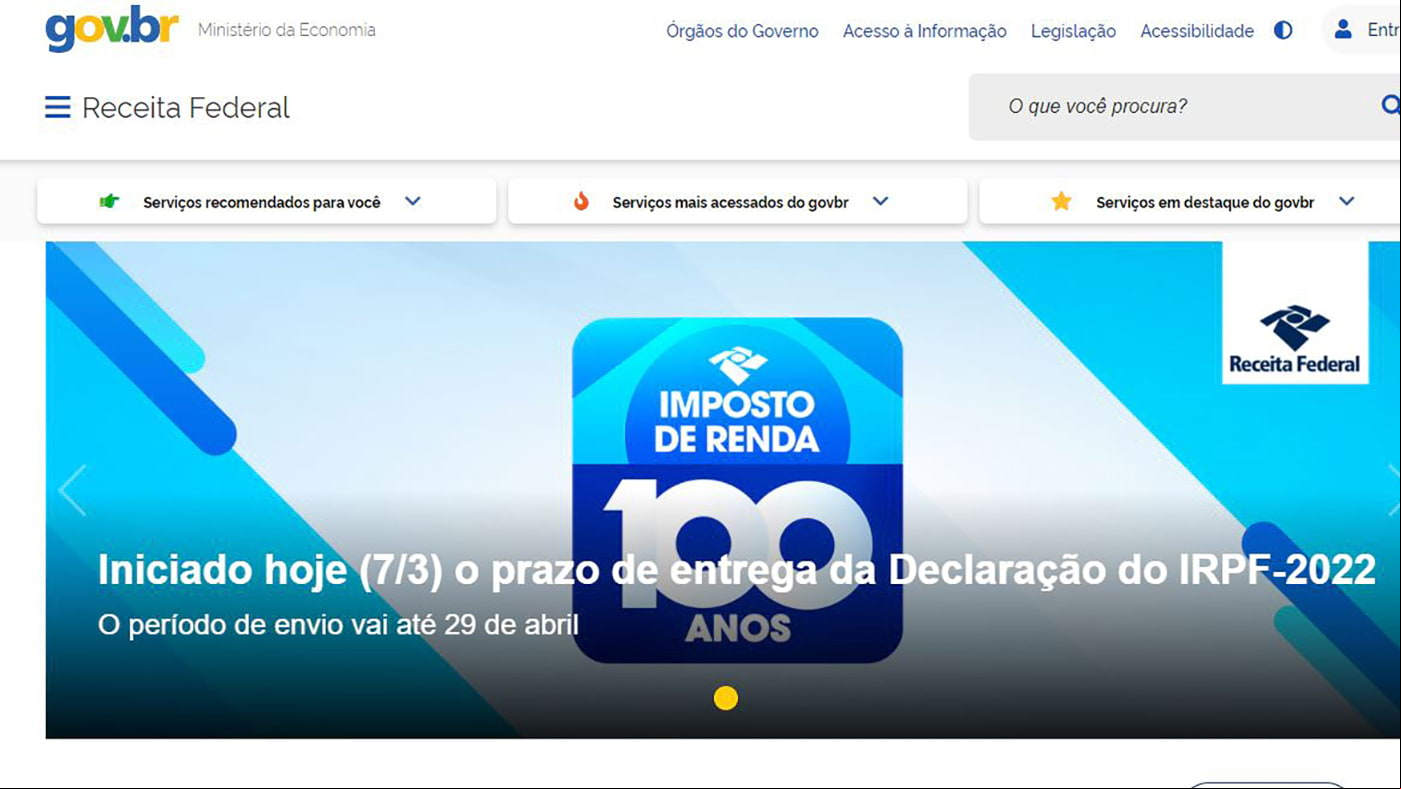
Task: Click the search magnifier icon
Action: coord(1390,105)
